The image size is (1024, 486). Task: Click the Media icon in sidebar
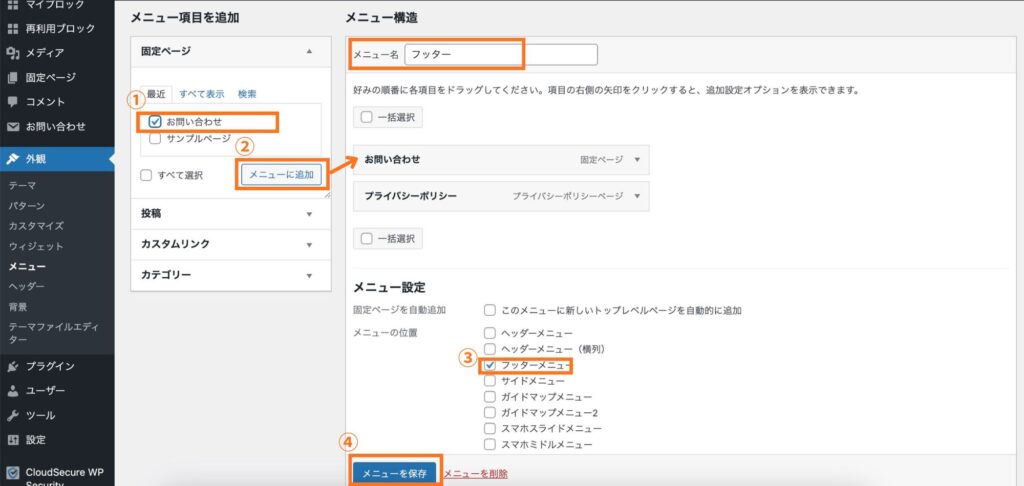pyautogui.click(x=12, y=53)
